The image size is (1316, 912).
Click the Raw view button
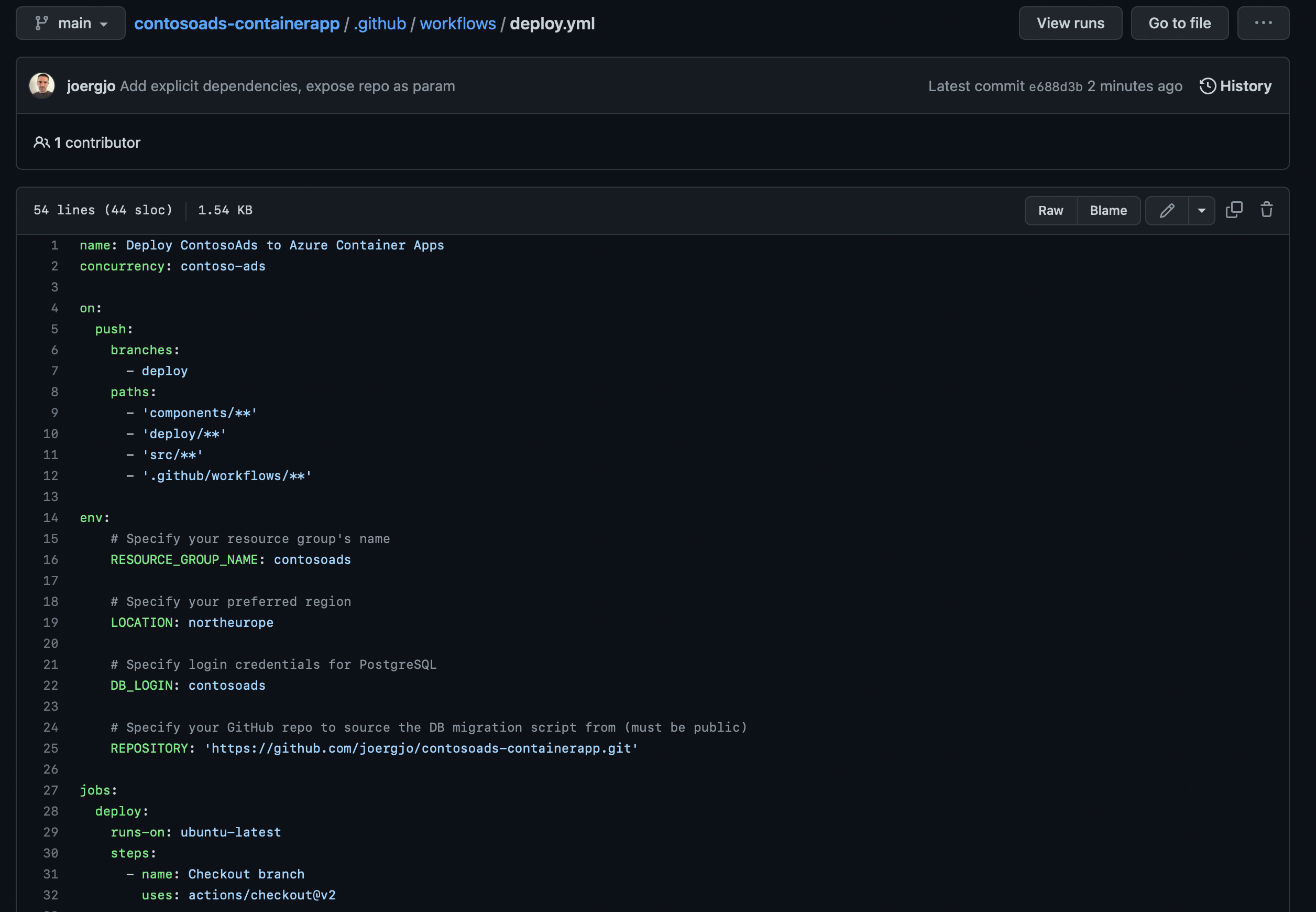tap(1050, 210)
